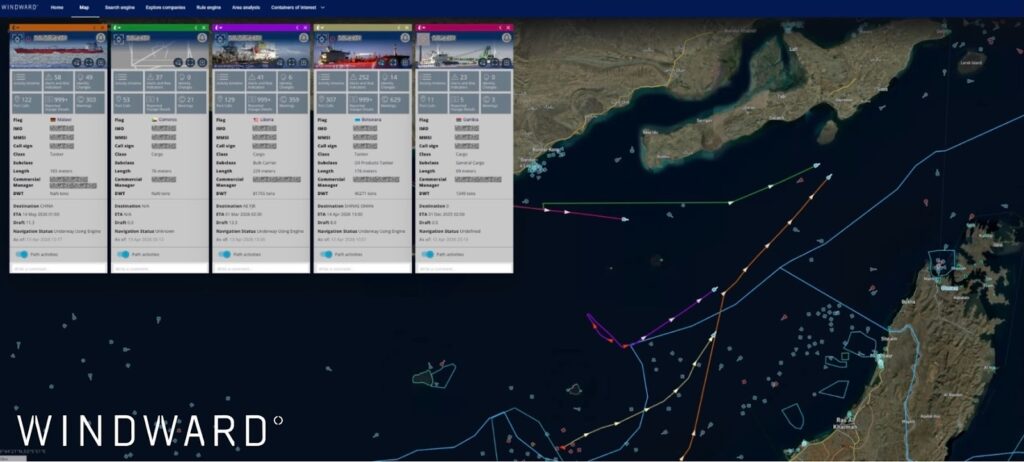Pick color marker on olive Botswana card header
The height and width of the screenshot is (462, 1024).
[318, 27]
